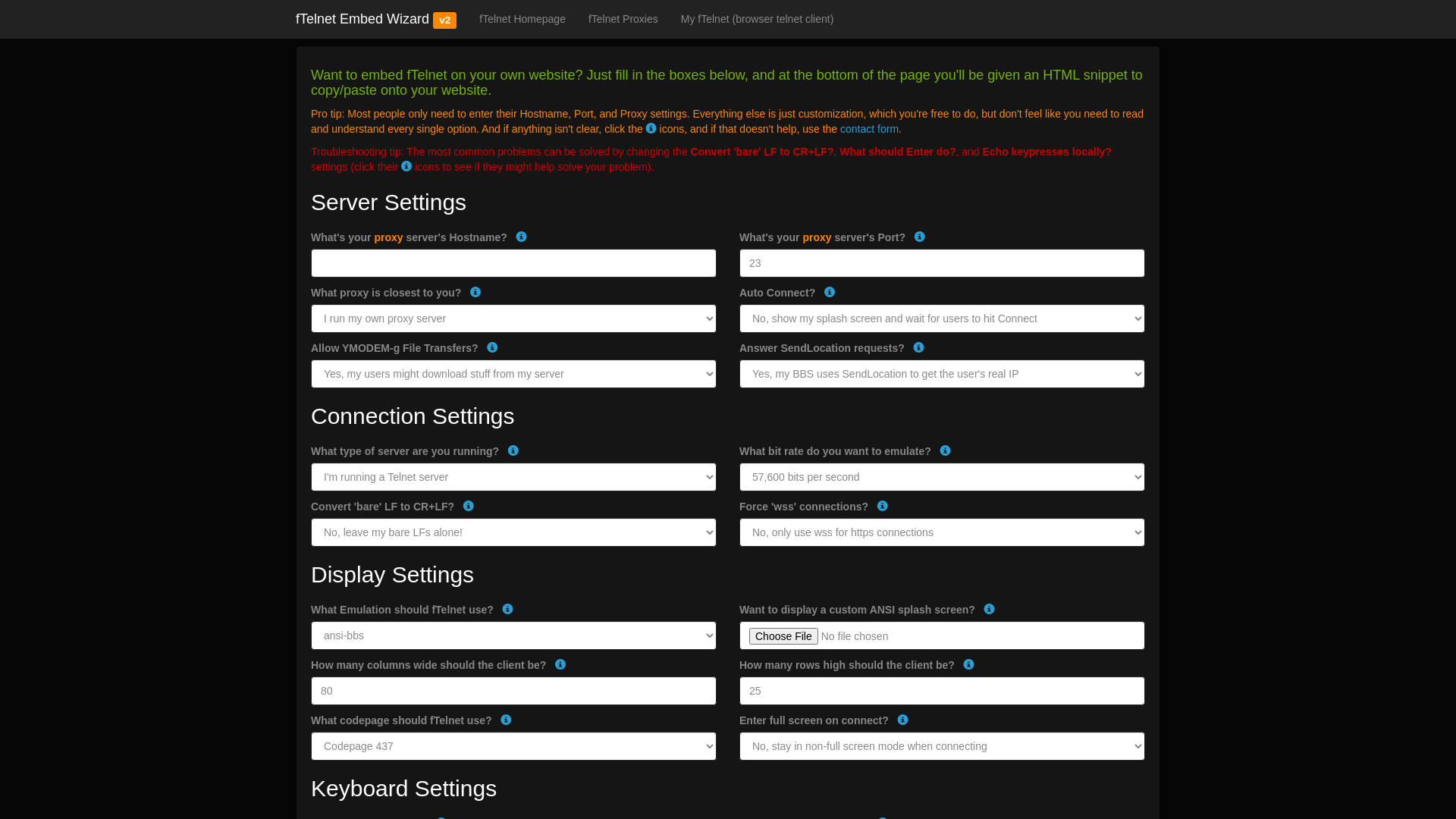1456x819 pixels.
Task: Open fTelnet Homepage nav item
Action: tap(522, 19)
